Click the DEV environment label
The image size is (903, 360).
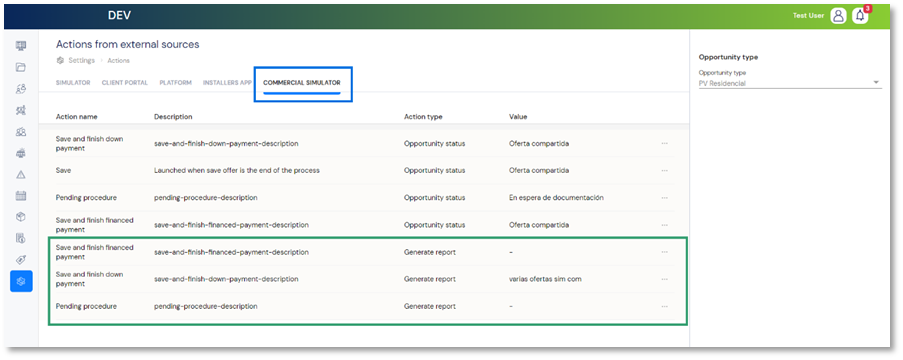[119, 16]
